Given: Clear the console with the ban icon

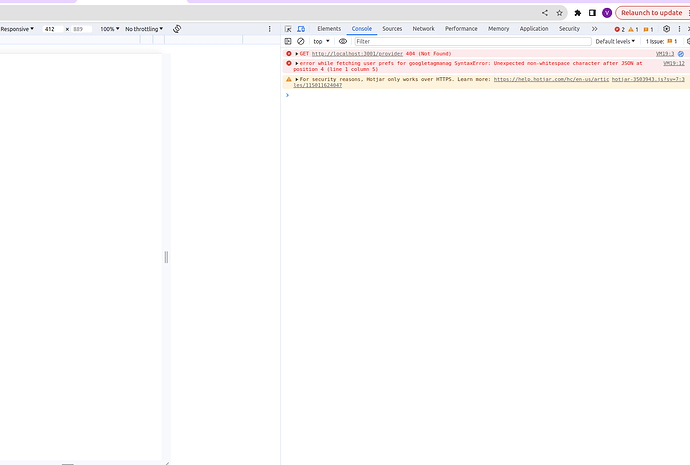Looking at the screenshot, I should pyautogui.click(x=301, y=41).
